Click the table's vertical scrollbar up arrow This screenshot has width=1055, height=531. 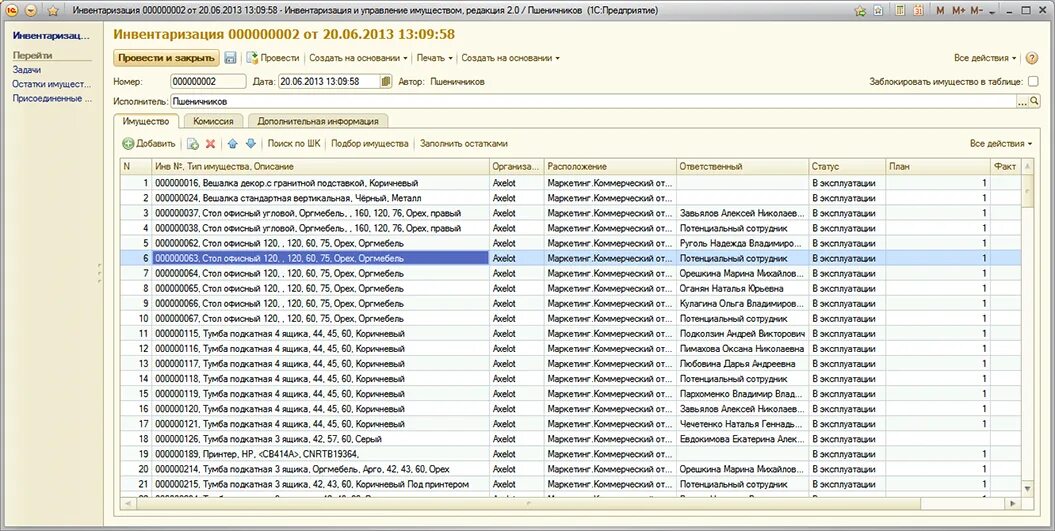tap(1027, 166)
